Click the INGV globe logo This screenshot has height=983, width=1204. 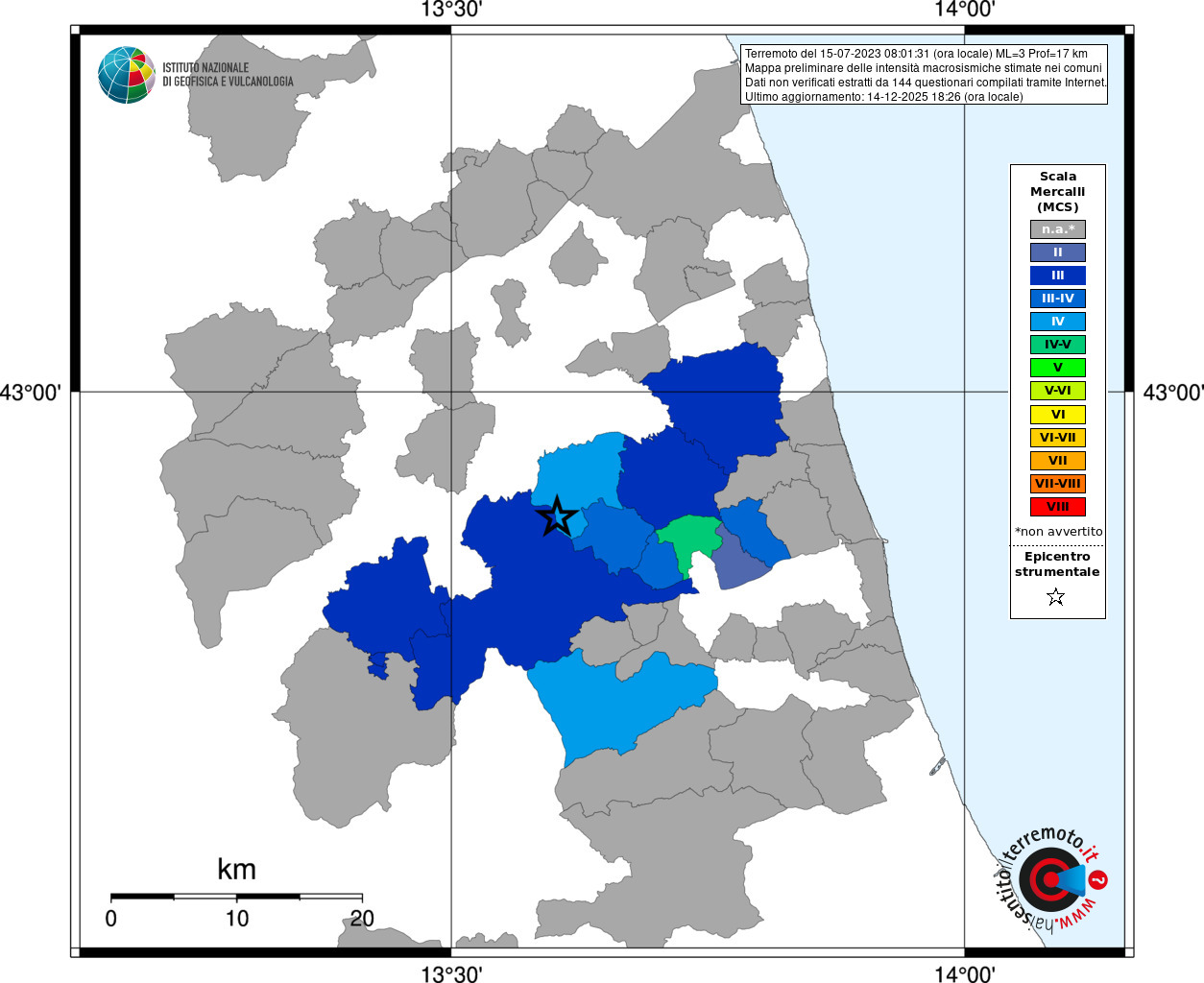point(127,75)
